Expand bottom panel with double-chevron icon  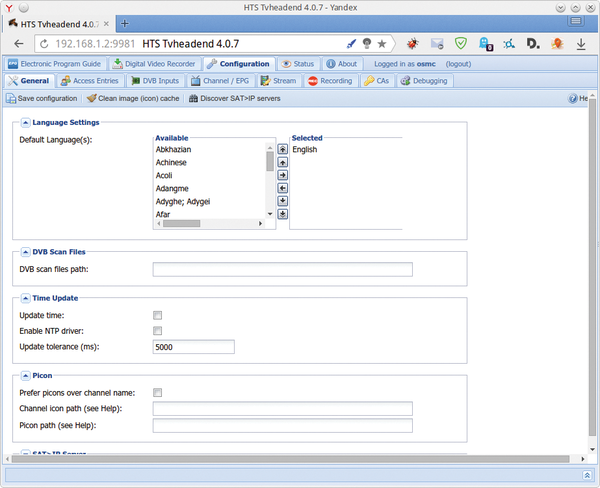click(587, 475)
